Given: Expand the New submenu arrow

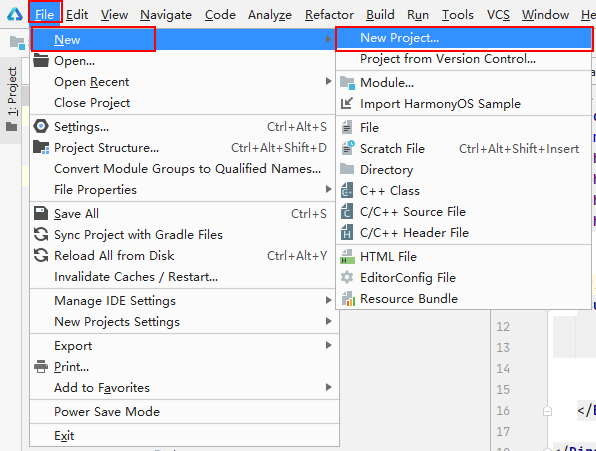Looking at the screenshot, I should [x=328, y=39].
